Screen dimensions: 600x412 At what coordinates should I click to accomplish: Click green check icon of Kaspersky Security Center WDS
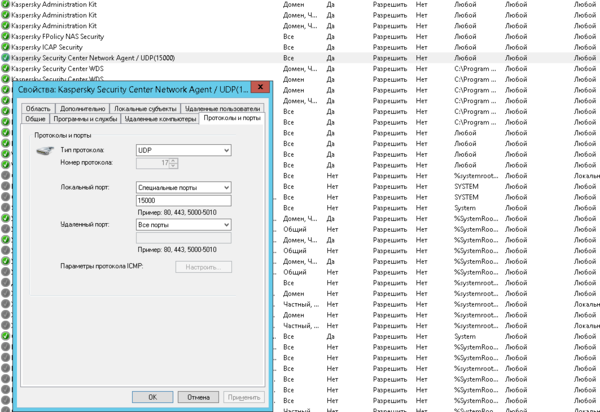5,68
